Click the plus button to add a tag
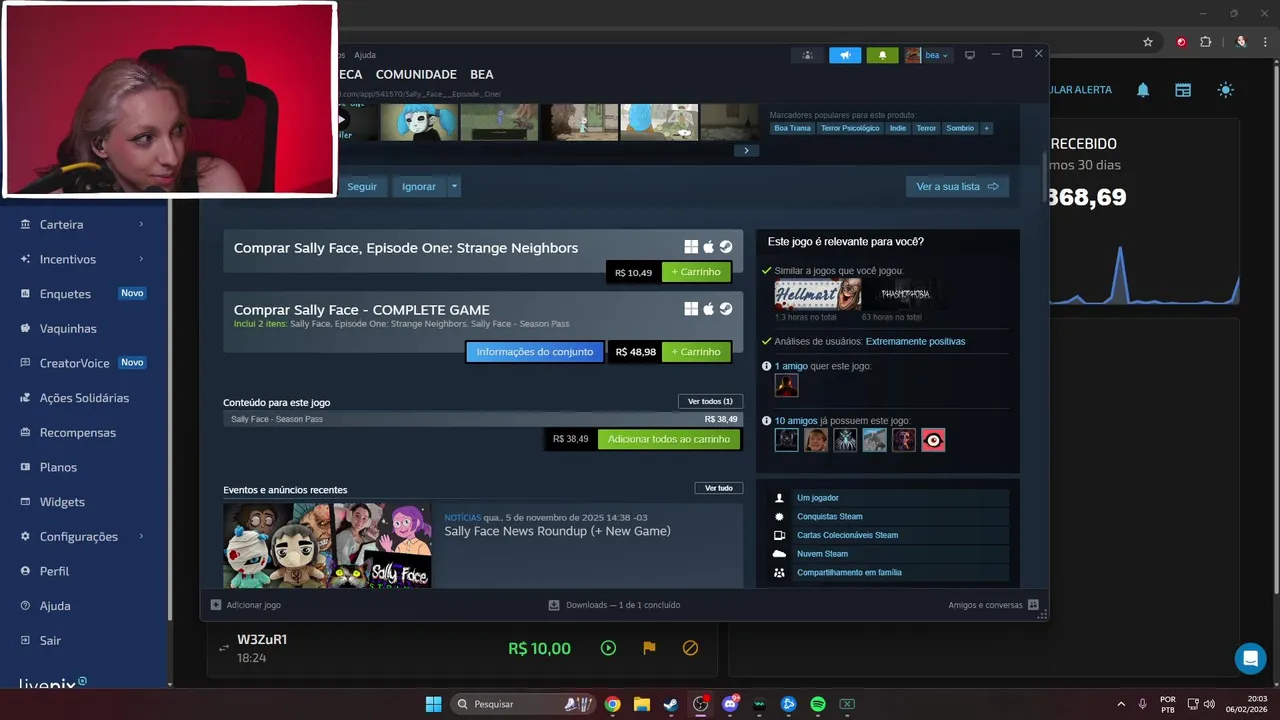The image size is (1280, 720). click(987, 128)
